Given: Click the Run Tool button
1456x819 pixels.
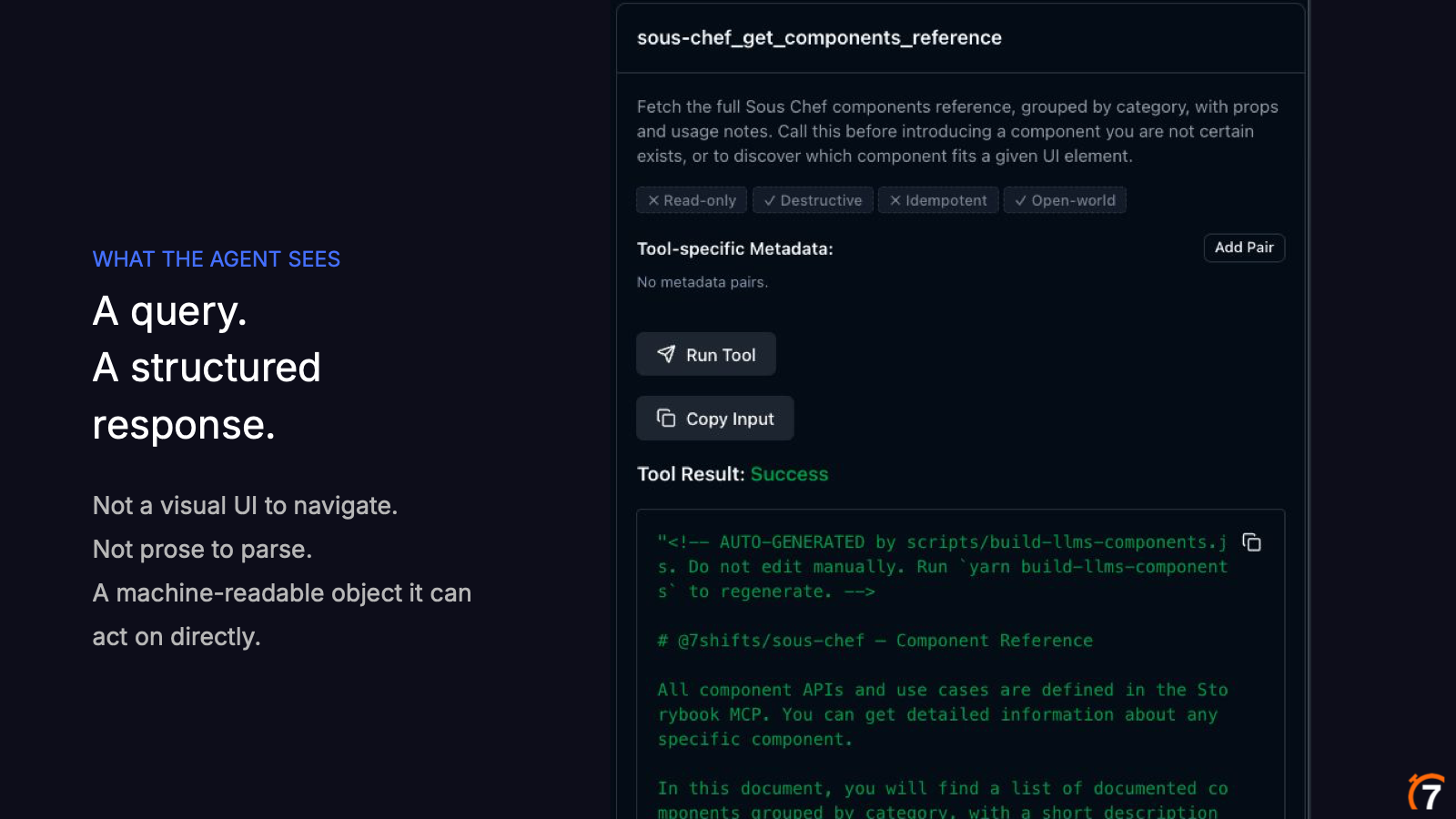Looking at the screenshot, I should click(706, 354).
